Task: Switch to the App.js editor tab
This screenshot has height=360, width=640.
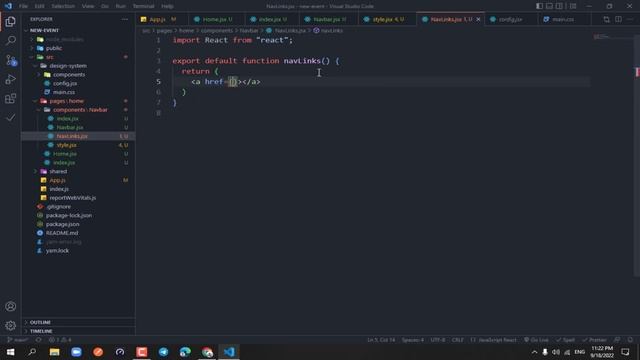Action: point(162,19)
